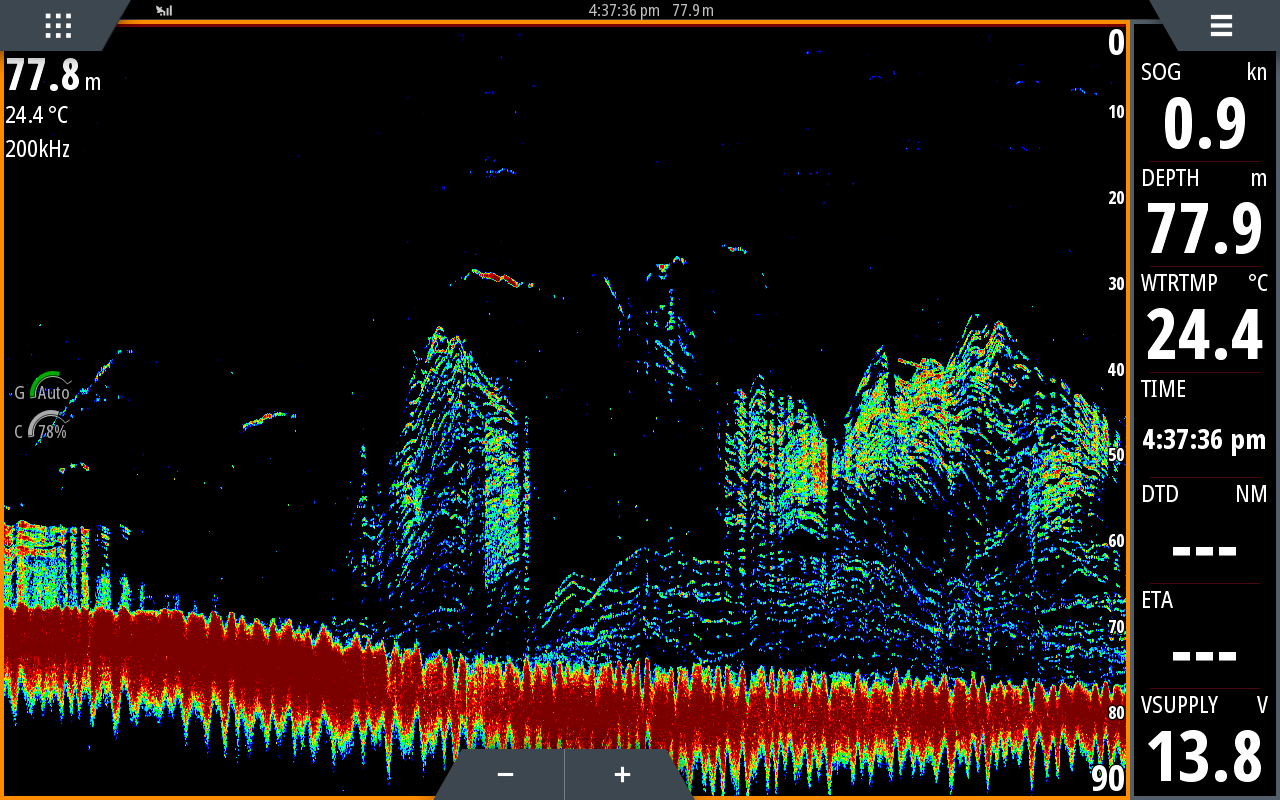Select the DTD distance data tile
The width and height of the screenshot is (1280, 800).
(x=1204, y=531)
